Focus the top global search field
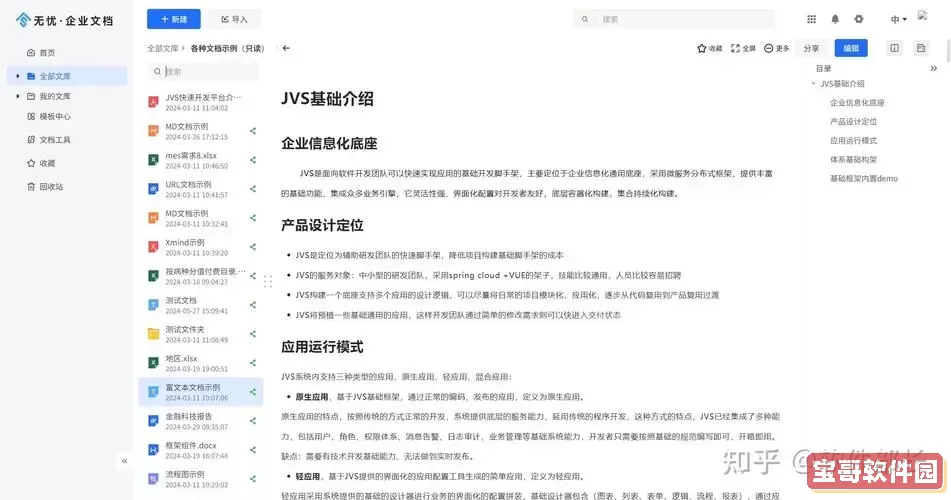951x500 pixels. click(x=674, y=19)
